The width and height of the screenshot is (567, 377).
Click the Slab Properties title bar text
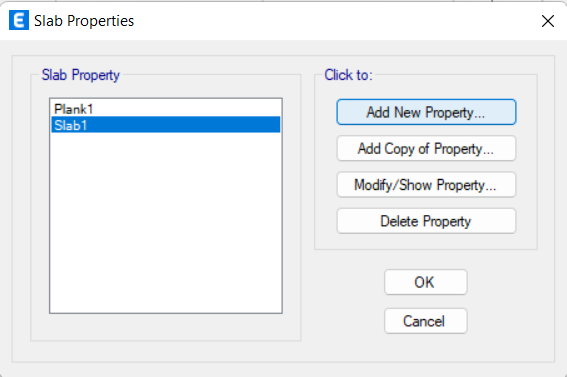(x=84, y=21)
